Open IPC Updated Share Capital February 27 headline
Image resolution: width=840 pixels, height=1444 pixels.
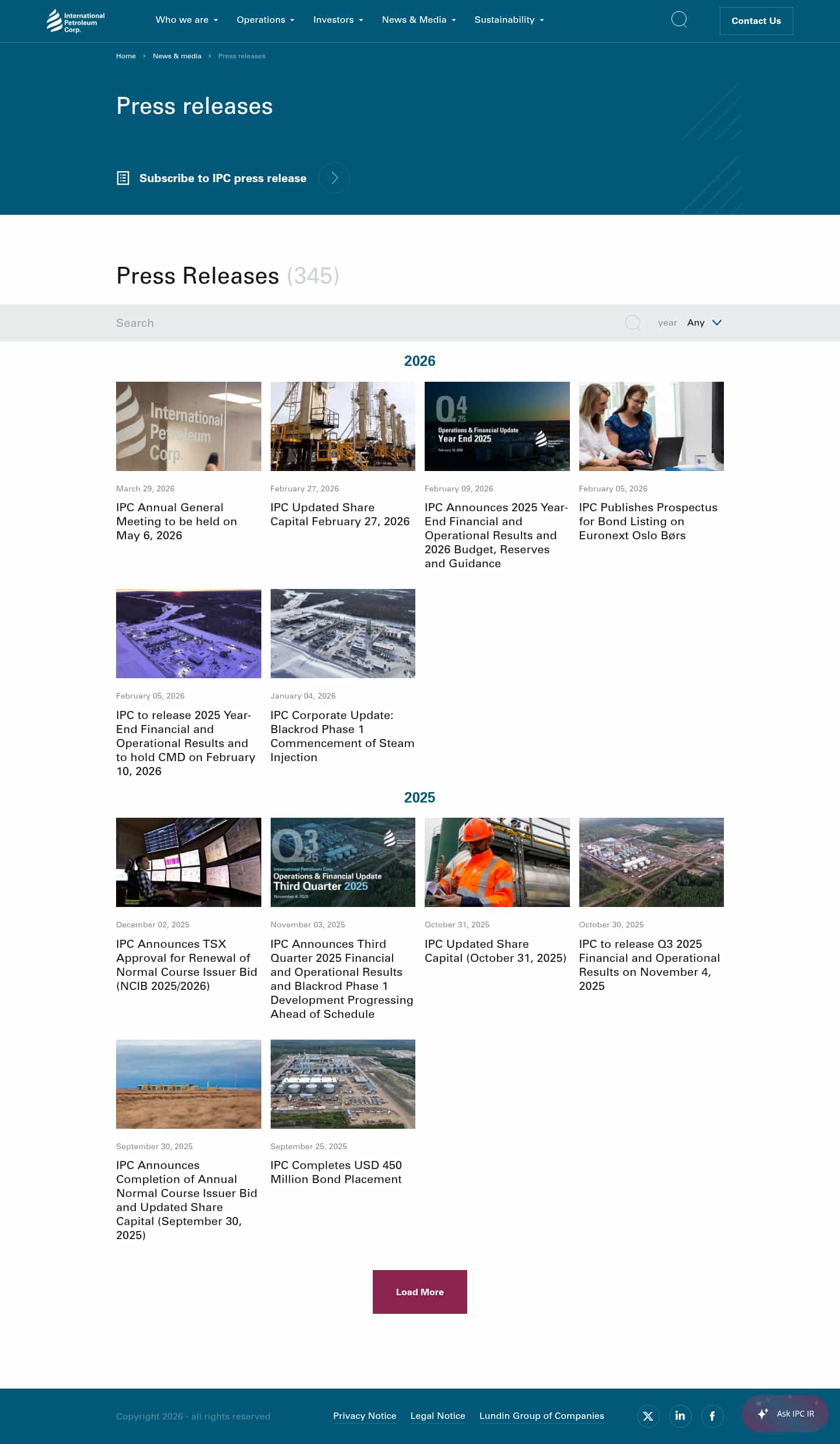click(x=340, y=514)
